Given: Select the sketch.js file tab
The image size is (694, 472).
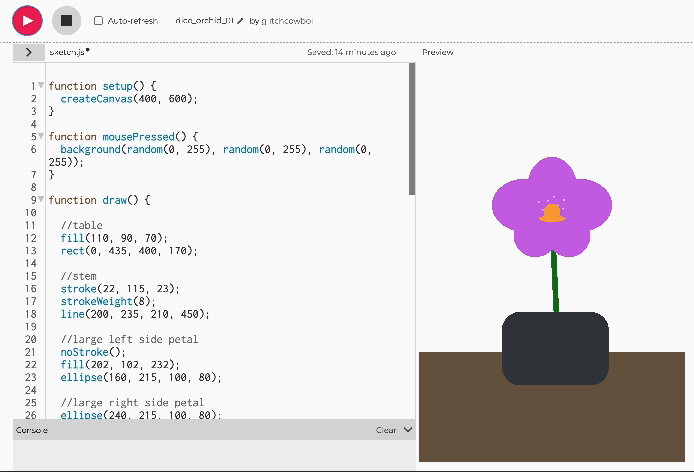Looking at the screenshot, I should coord(69,52).
